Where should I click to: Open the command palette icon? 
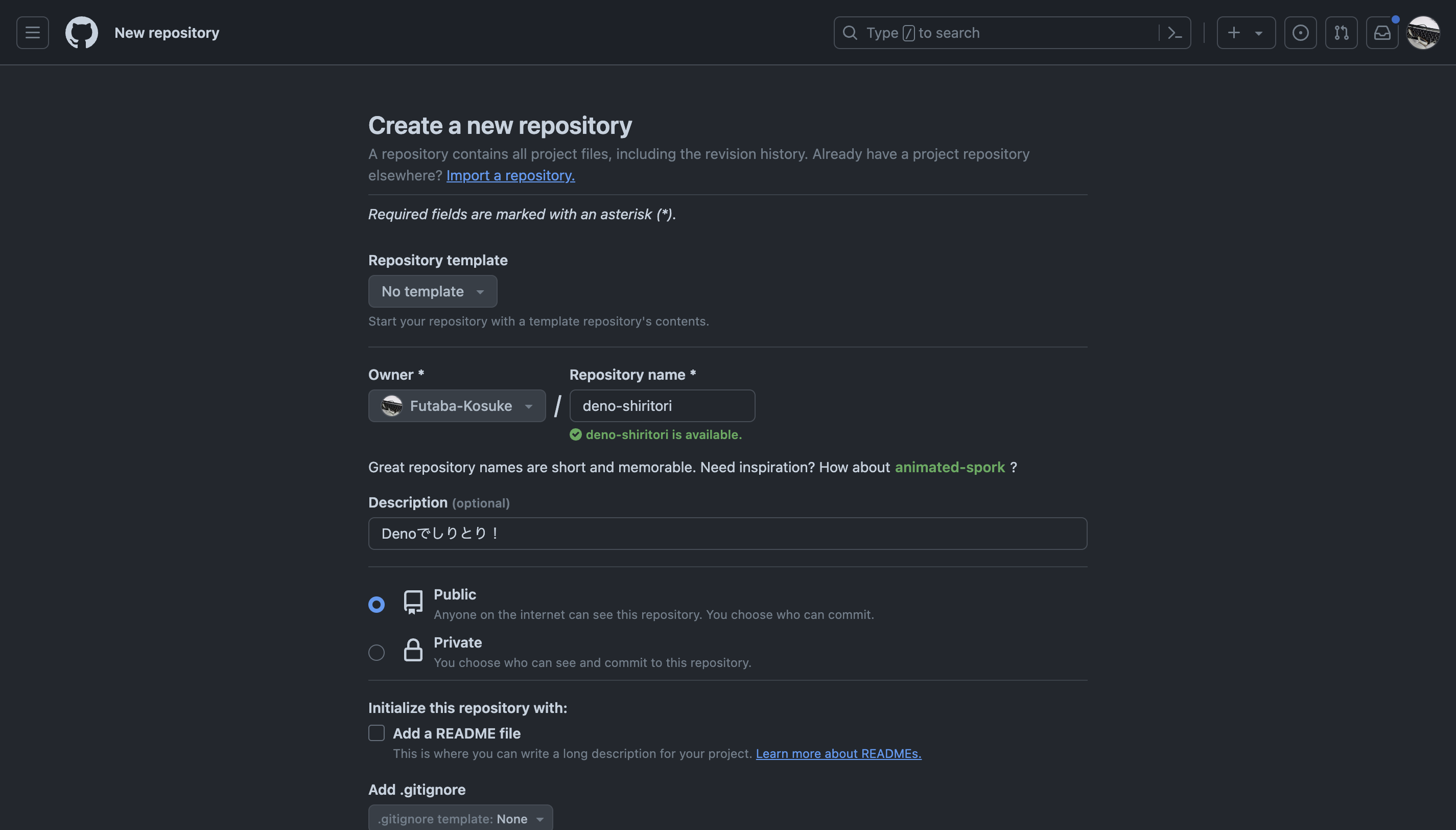point(1175,33)
